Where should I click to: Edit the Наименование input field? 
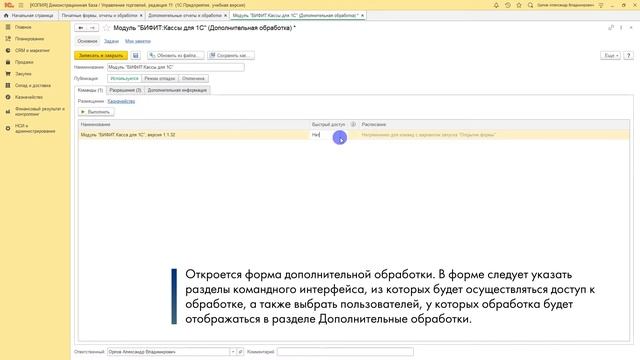click(x=176, y=67)
